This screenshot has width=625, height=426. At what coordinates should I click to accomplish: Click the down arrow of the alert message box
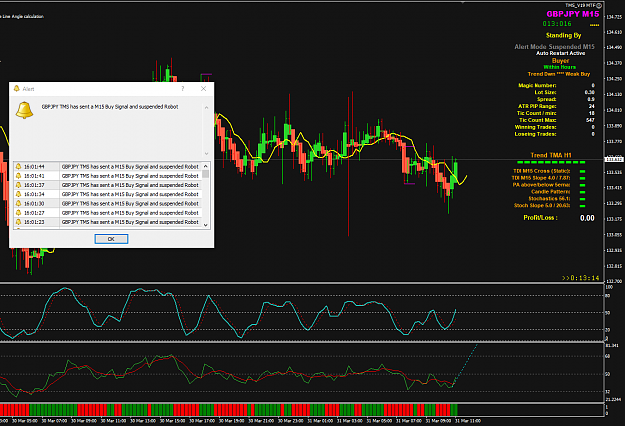(206, 153)
